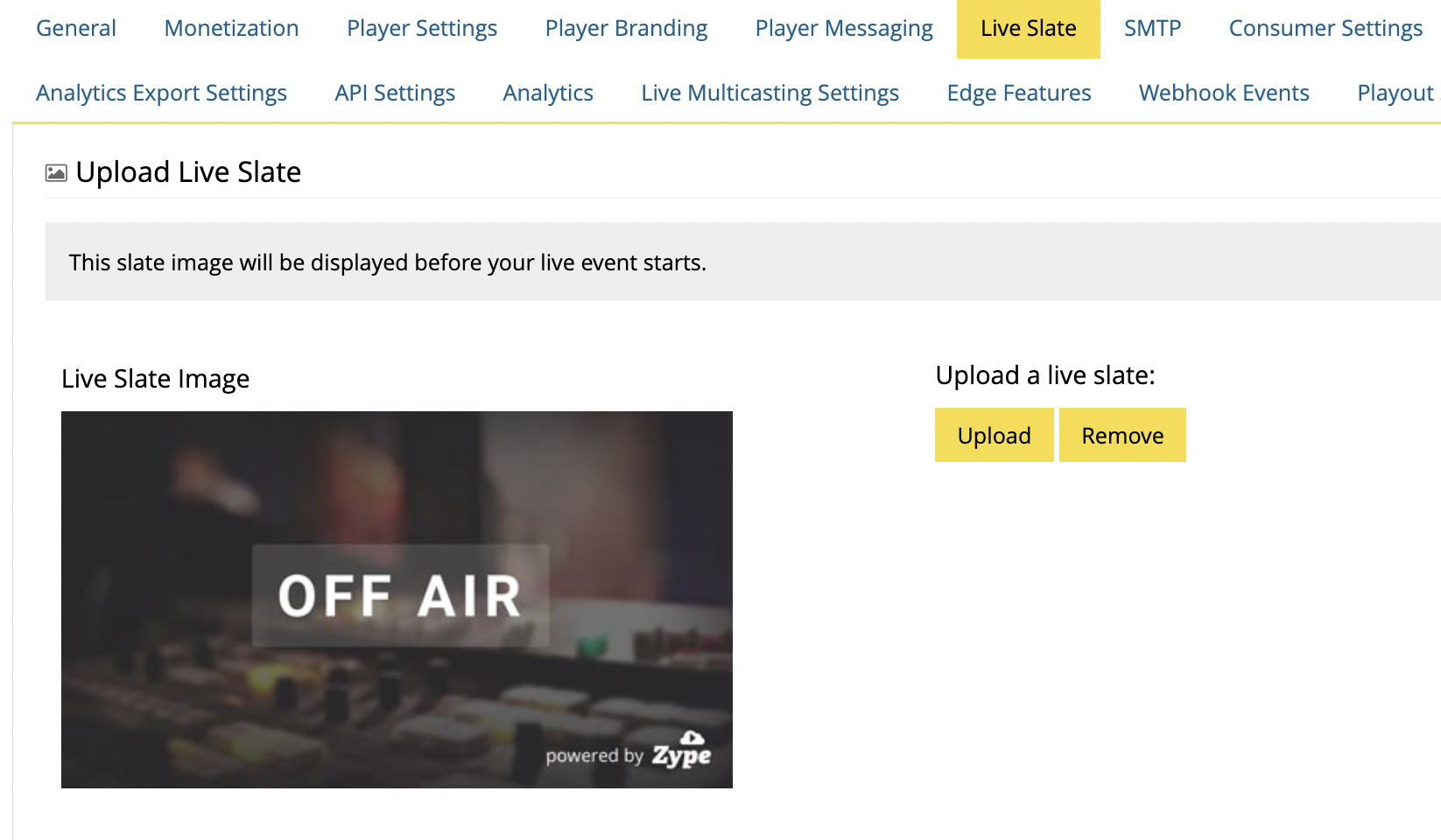Switch to Consumer Settings tab
Screen dimensions: 1441x840
click(x=1325, y=29)
